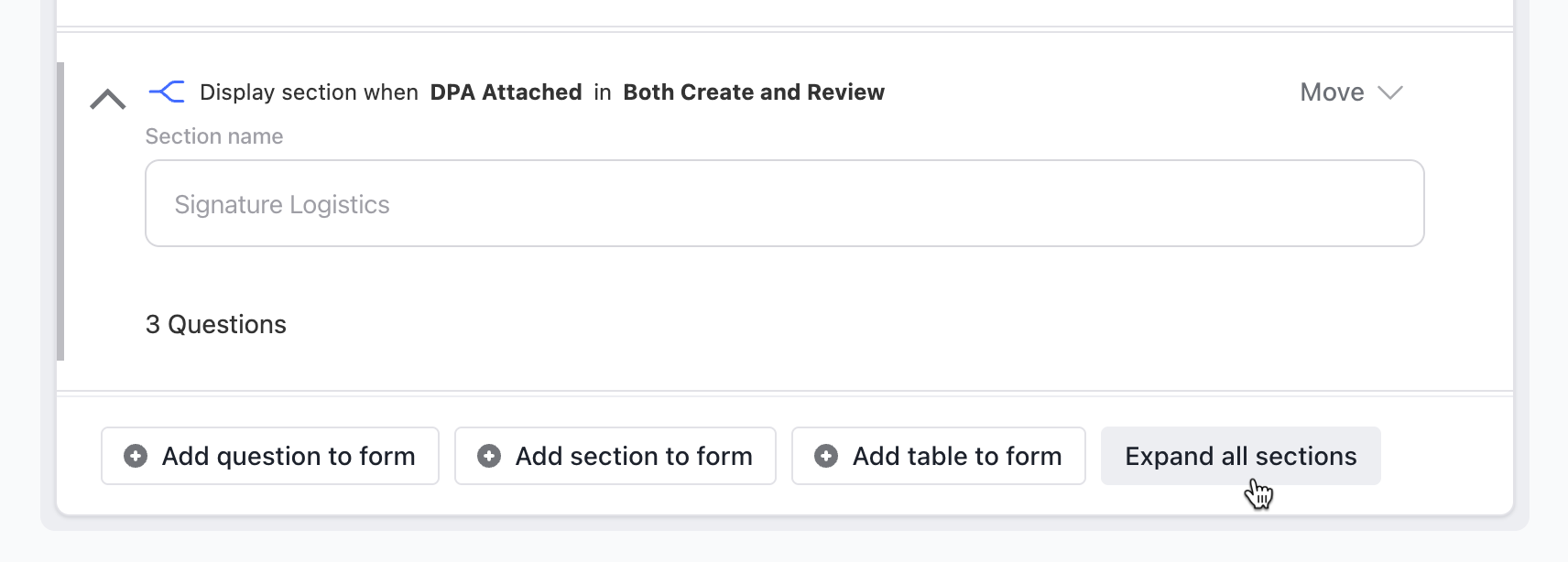Click the blue conditional branch icon
Image resolution: width=1568 pixels, height=562 pixels.
pyautogui.click(x=167, y=92)
